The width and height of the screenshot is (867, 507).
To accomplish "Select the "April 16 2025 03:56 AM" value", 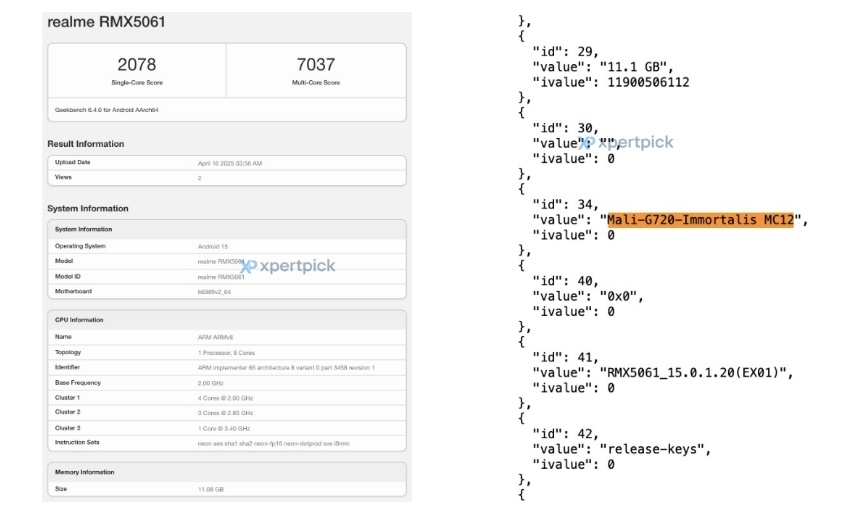I will 230,164.
